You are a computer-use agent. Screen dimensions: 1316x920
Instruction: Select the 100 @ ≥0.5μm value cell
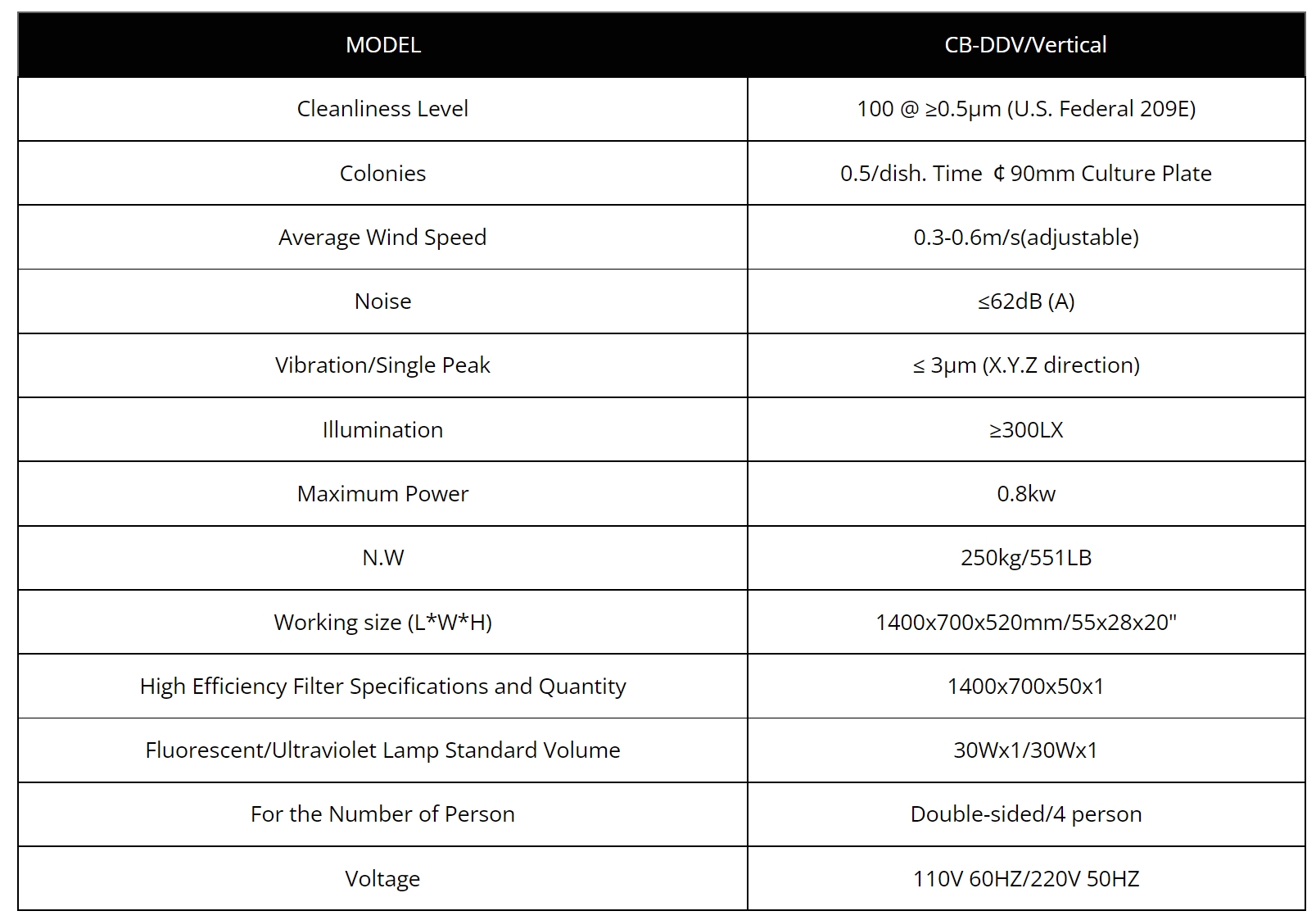pos(1026,109)
